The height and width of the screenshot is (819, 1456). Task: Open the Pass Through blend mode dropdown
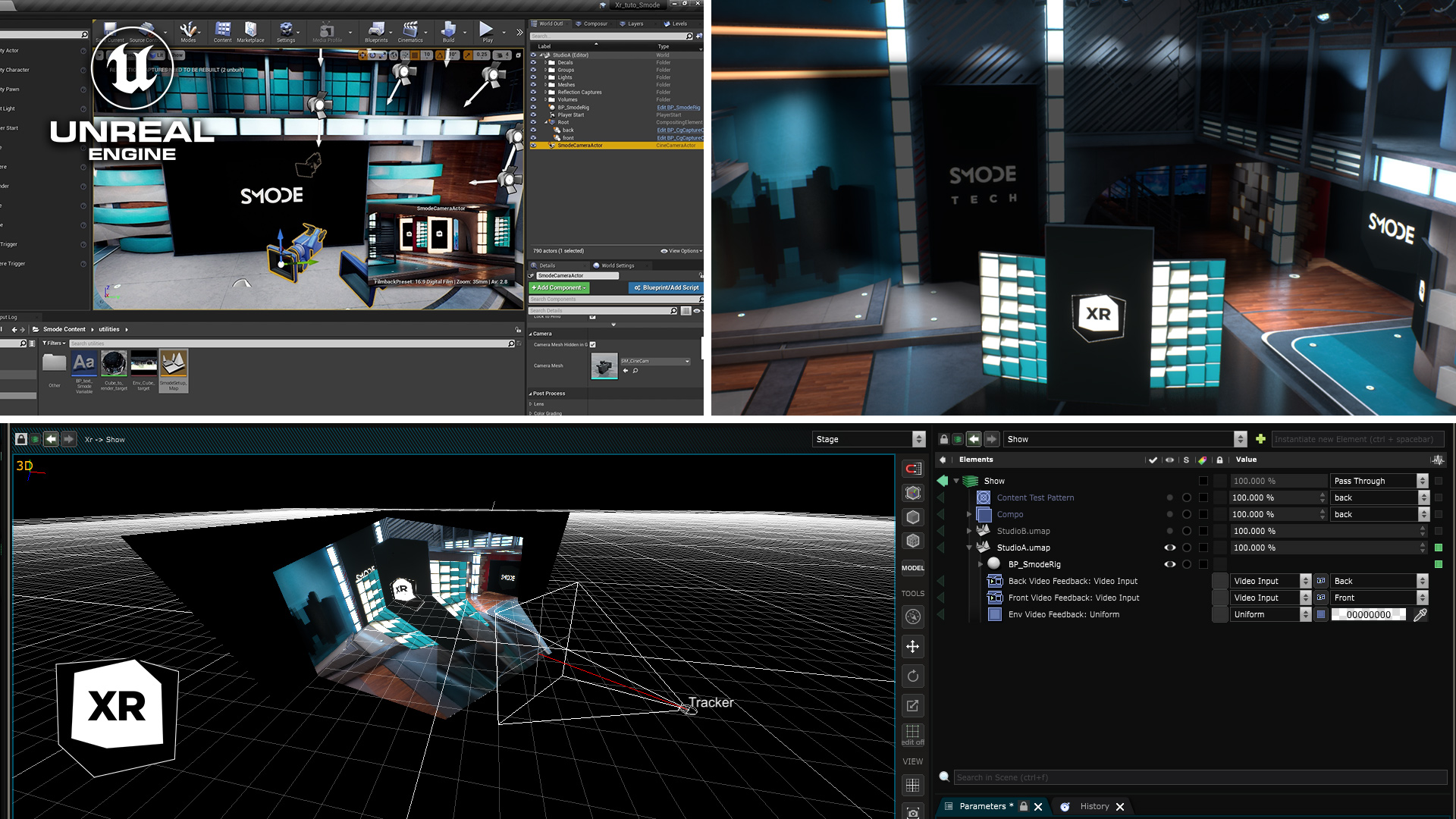pyautogui.click(x=1379, y=481)
